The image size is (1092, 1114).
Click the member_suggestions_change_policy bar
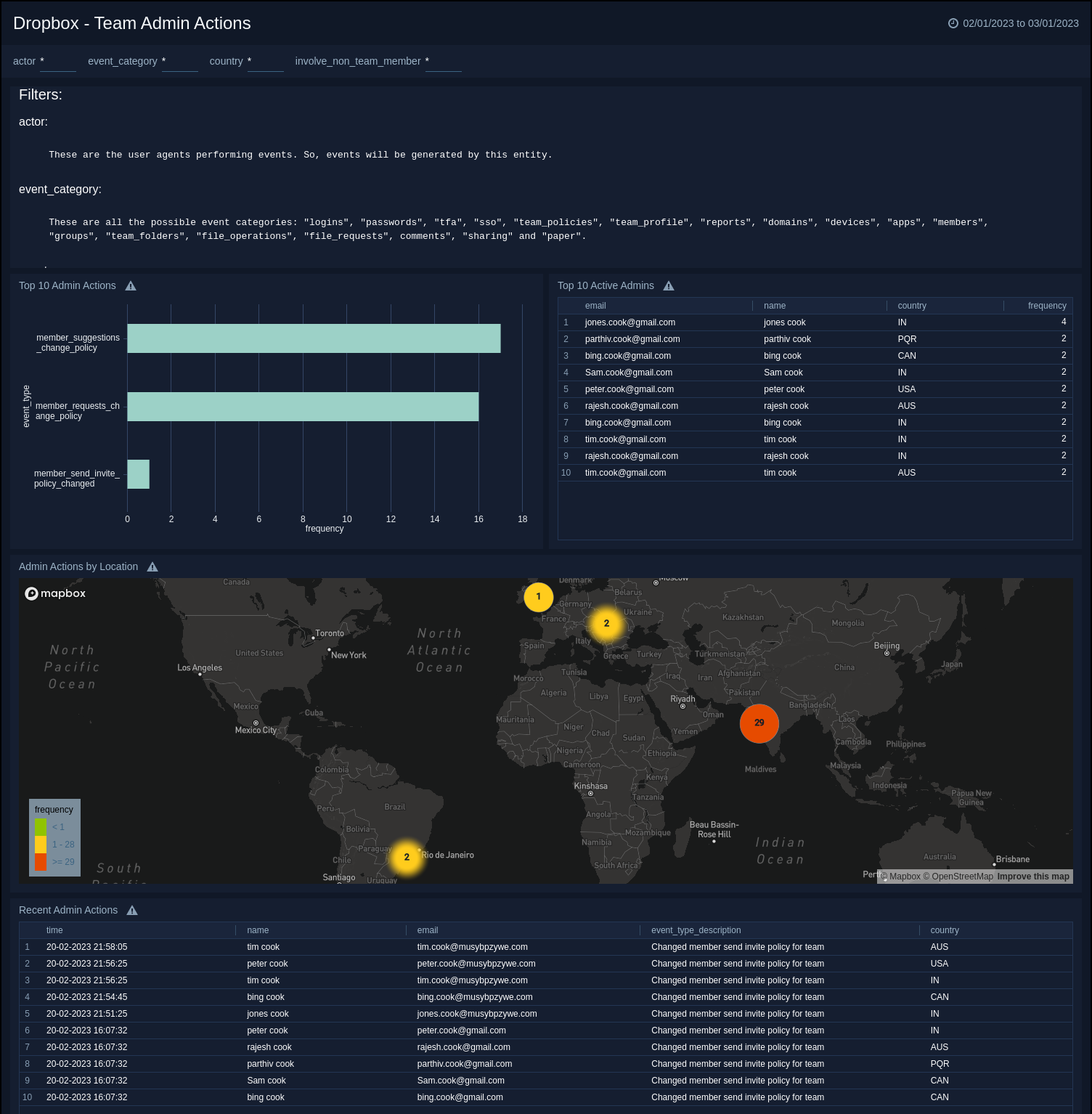click(x=312, y=338)
